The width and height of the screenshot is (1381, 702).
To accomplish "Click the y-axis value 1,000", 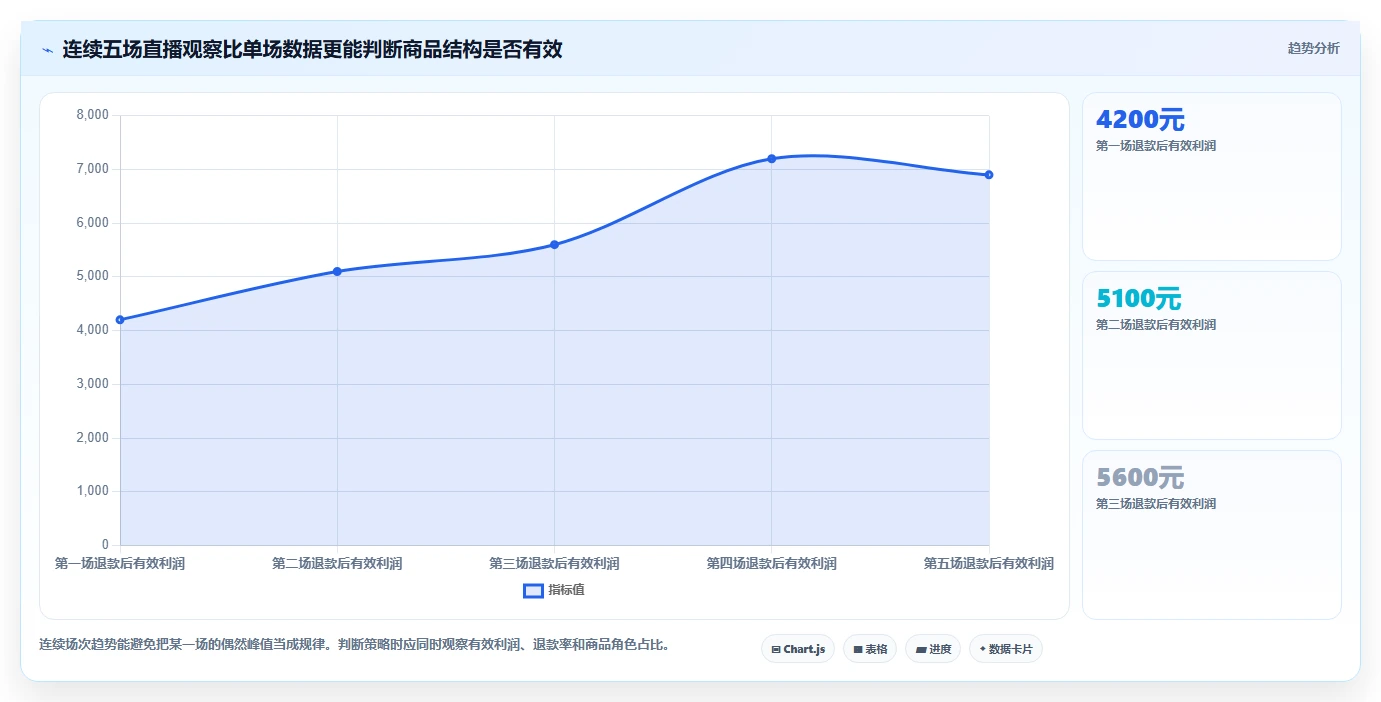I will point(92,491).
